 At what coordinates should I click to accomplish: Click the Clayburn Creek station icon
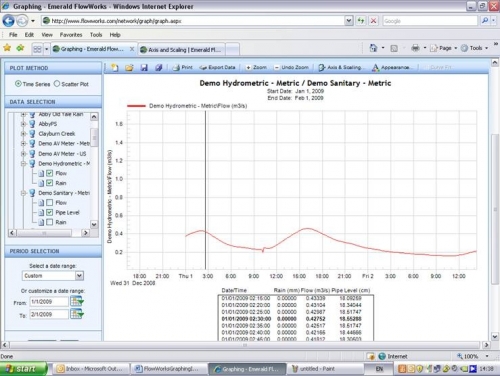[x=32, y=134]
